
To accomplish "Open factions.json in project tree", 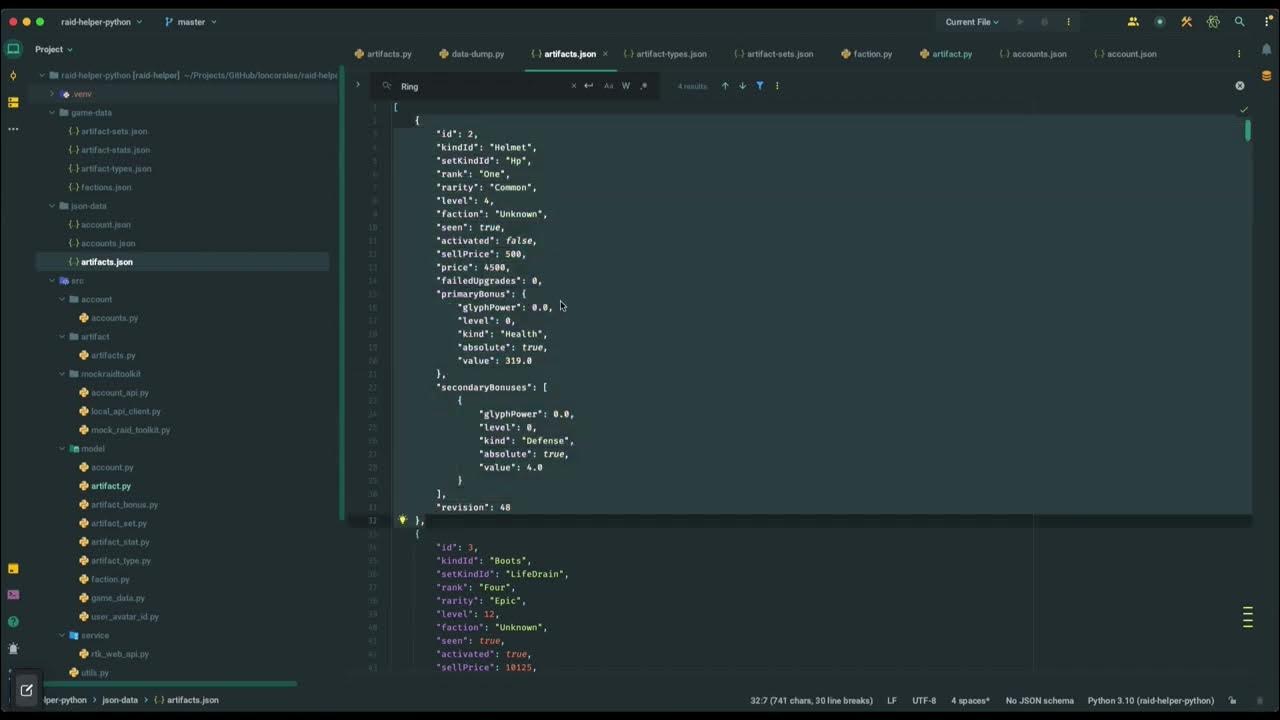I will [99, 187].
